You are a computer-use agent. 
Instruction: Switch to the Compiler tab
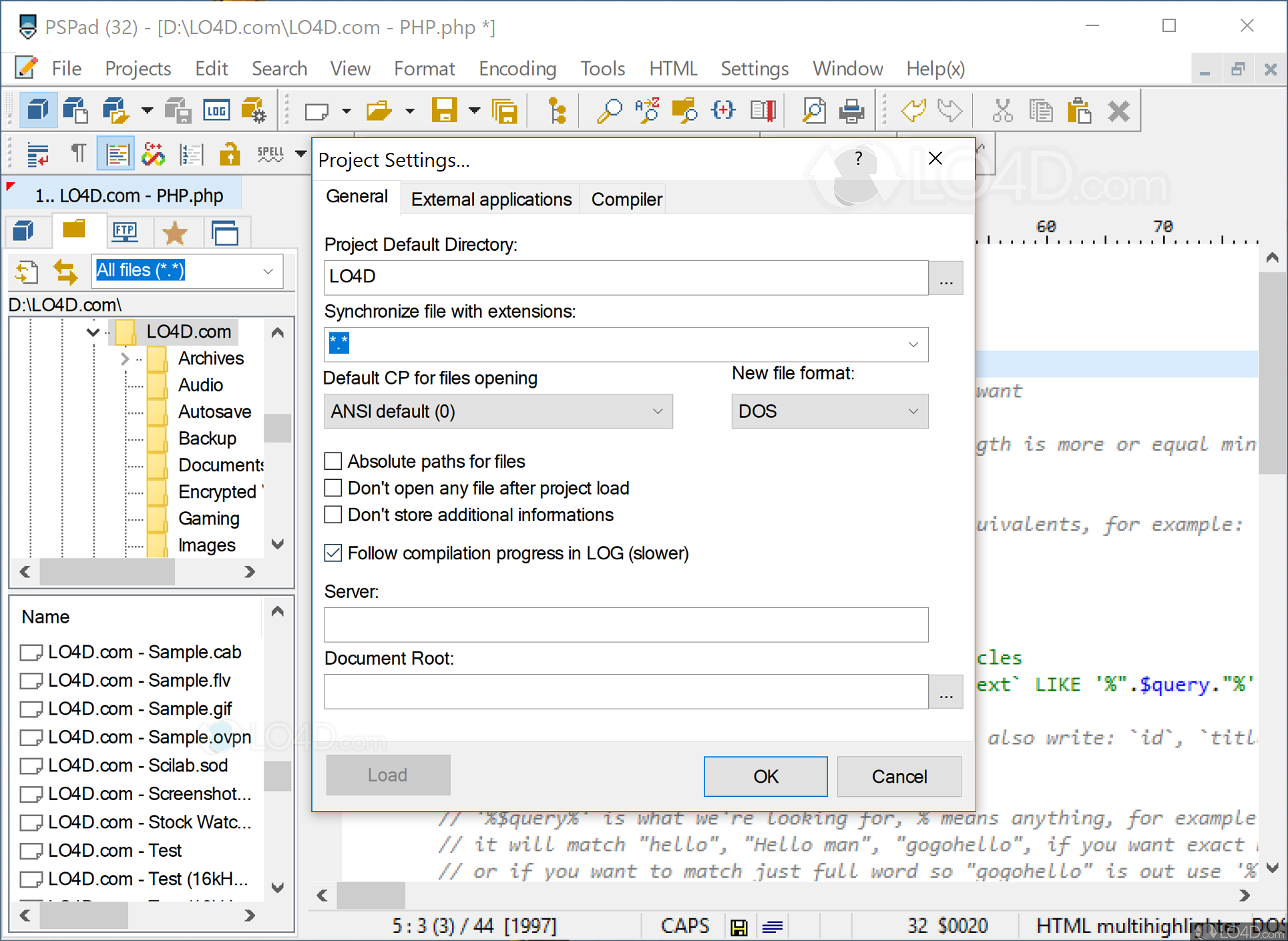pyautogui.click(x=625, y=198)
